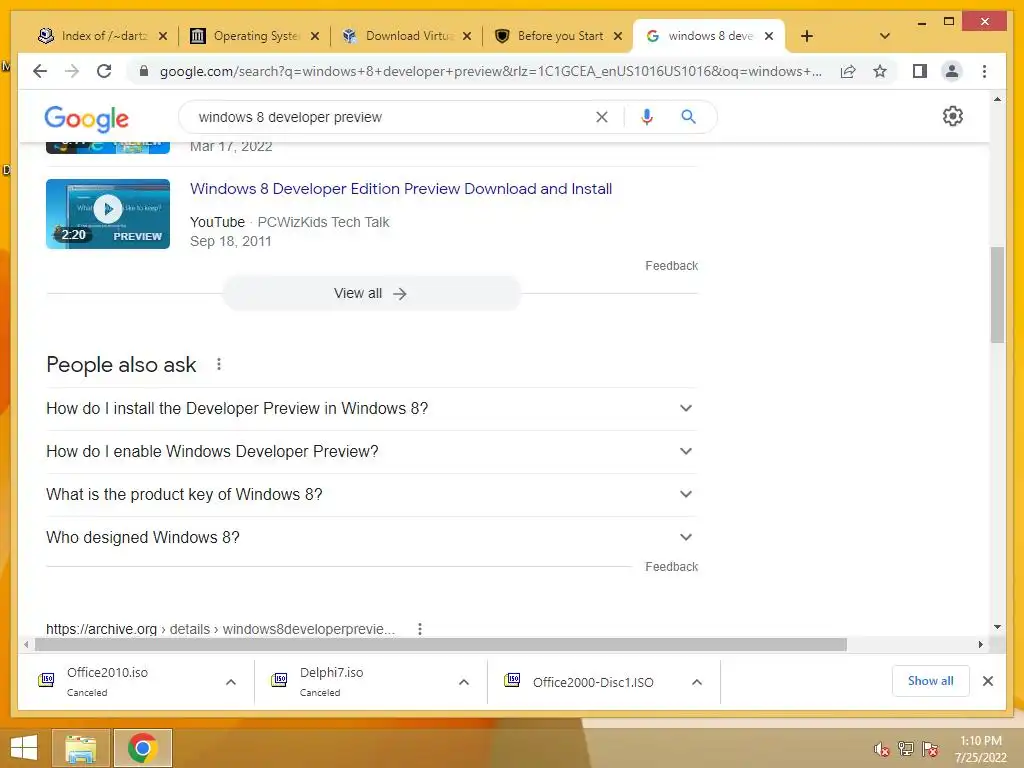
Task: Play the PCWizKids video thumbnail
Action: coord(108,214)
